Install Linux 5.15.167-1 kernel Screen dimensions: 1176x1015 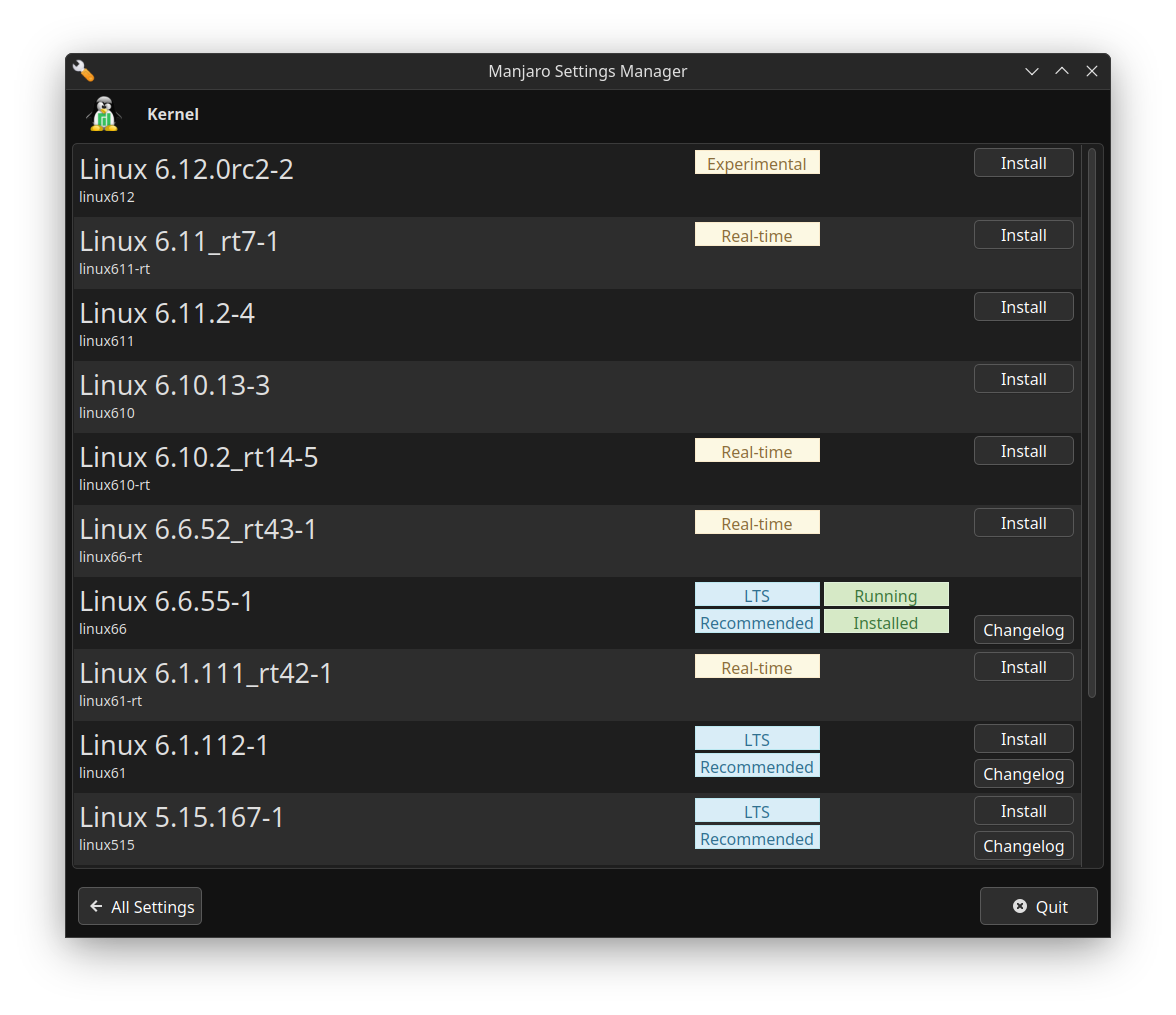point(1023,811)
